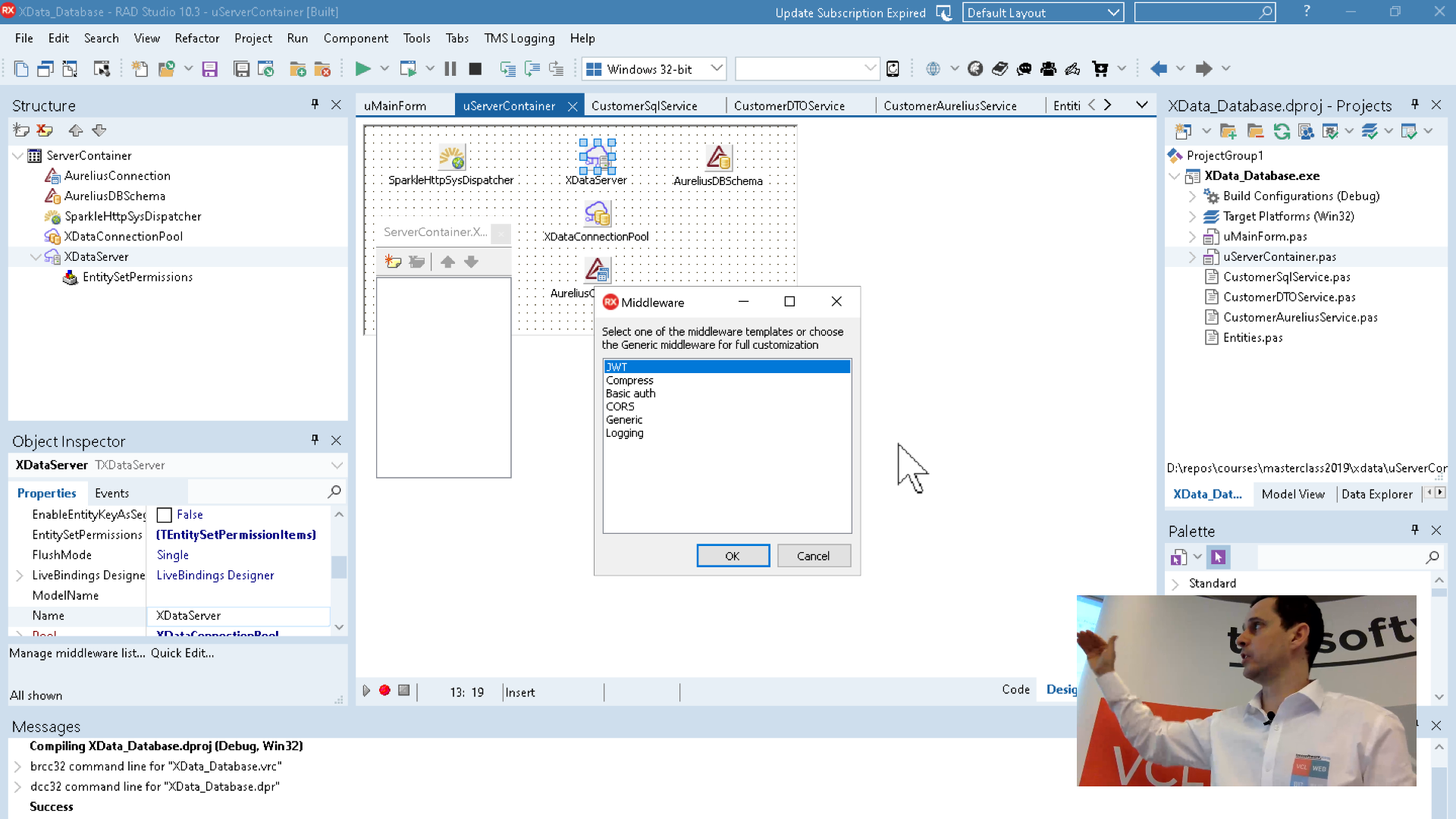This screenshot has width=1456, height=819.
Task: Expand uMainForm.pas project node
Action: [1192, 237]
